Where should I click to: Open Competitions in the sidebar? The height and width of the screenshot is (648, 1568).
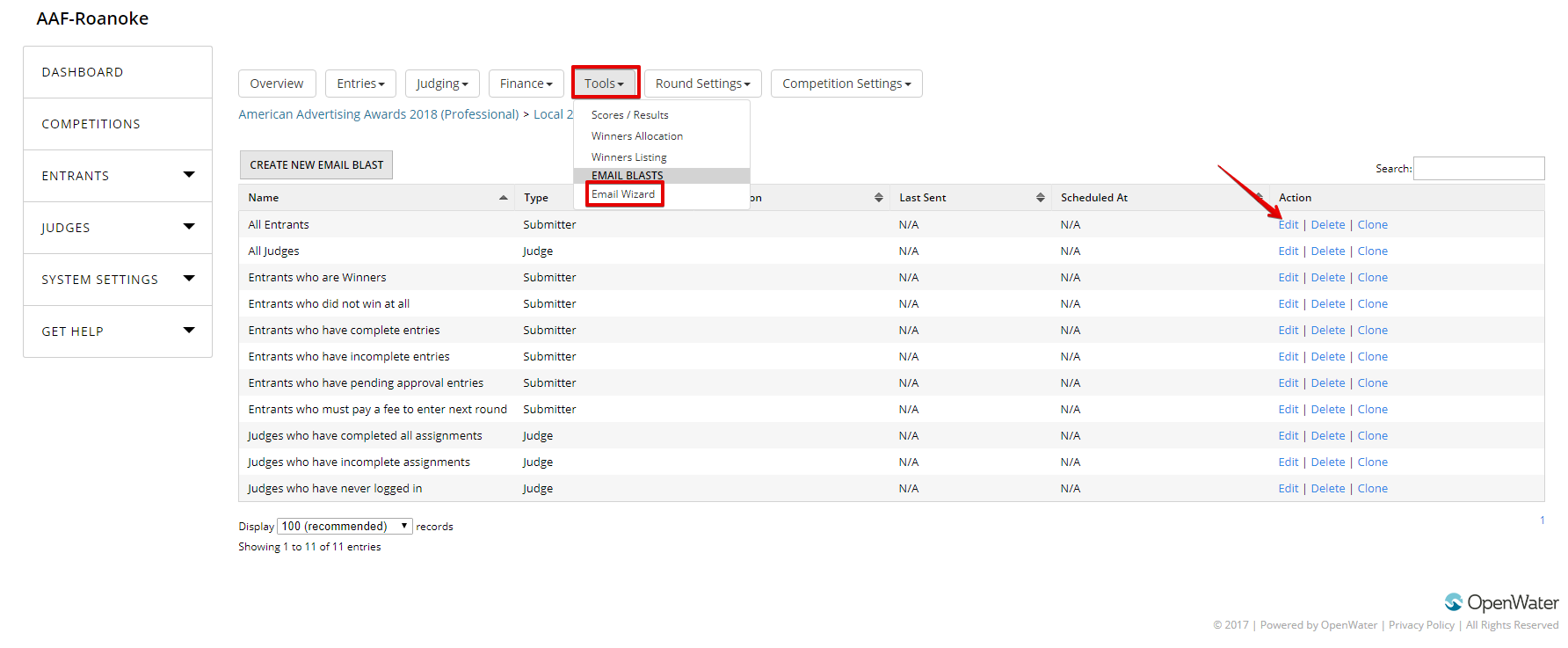click(118, 124)
